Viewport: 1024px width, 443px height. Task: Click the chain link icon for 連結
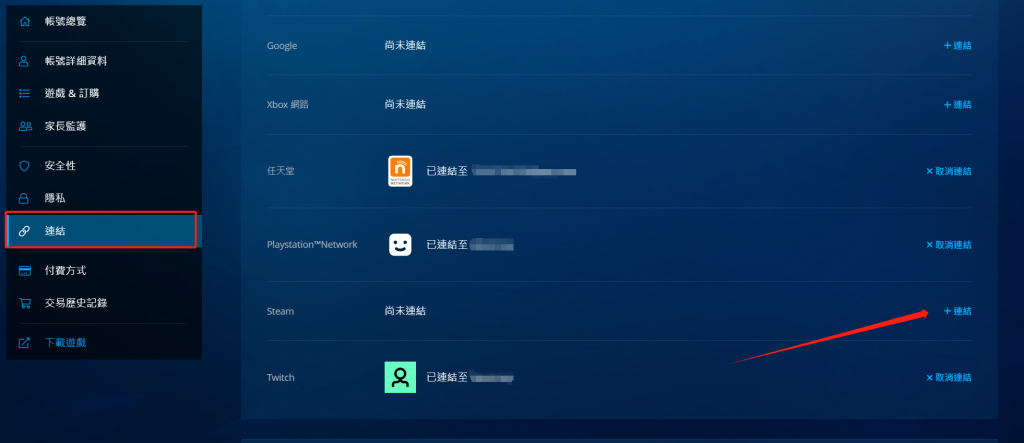pyautogui.click(x=24, y=231)
